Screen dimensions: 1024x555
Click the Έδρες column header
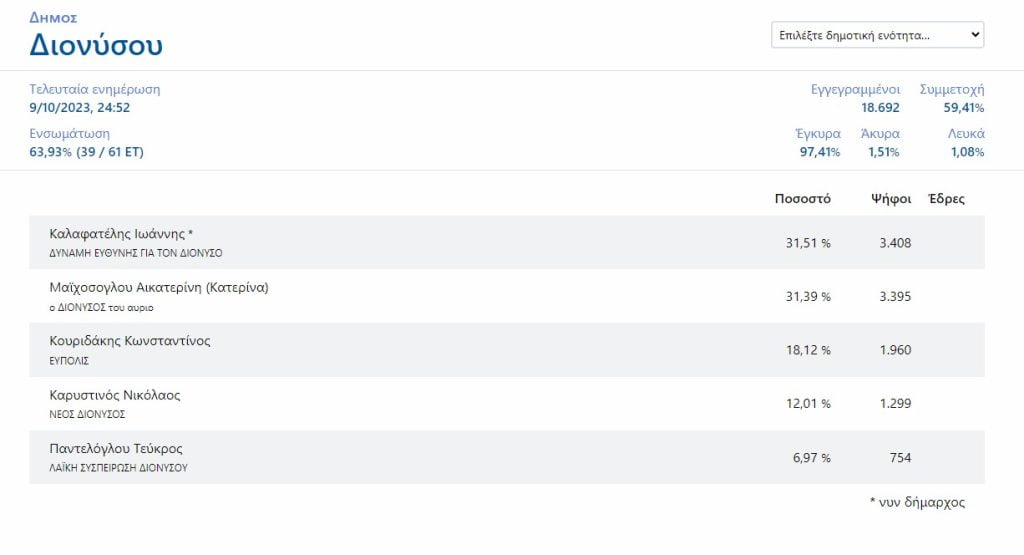946,198
